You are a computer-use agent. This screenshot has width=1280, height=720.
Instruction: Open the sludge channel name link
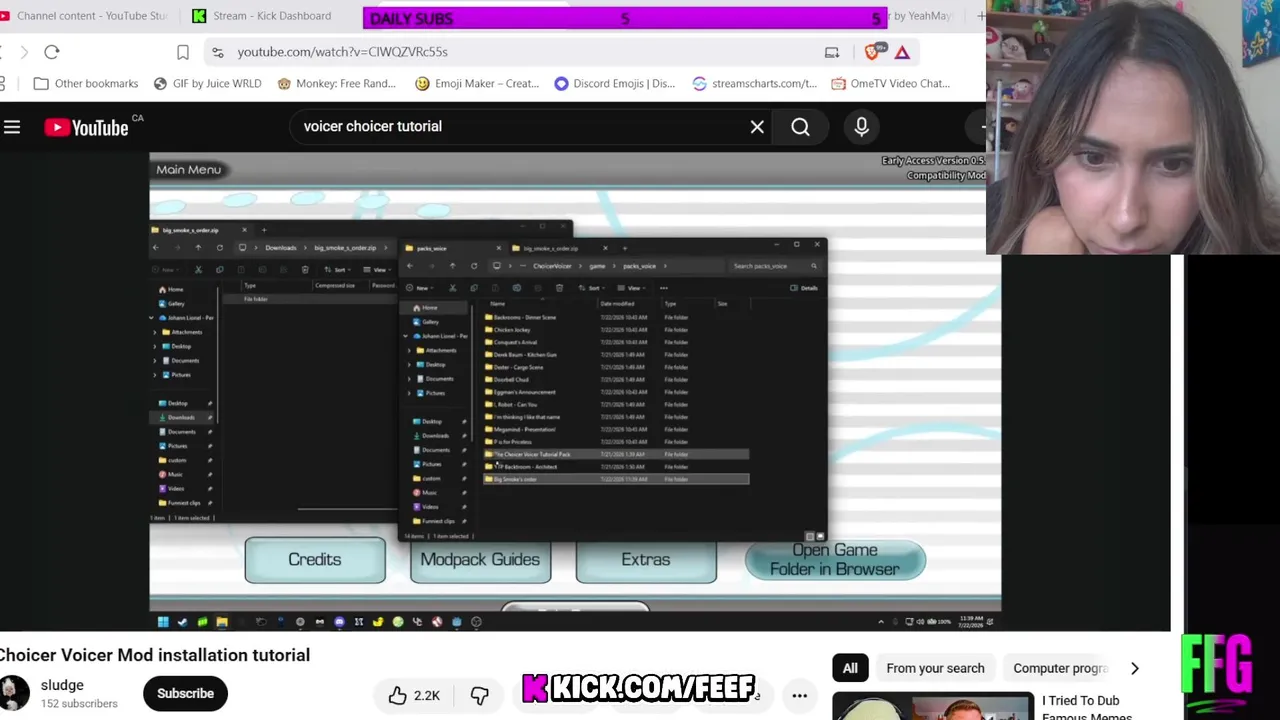pyautogui.click(x=62, y=686)
